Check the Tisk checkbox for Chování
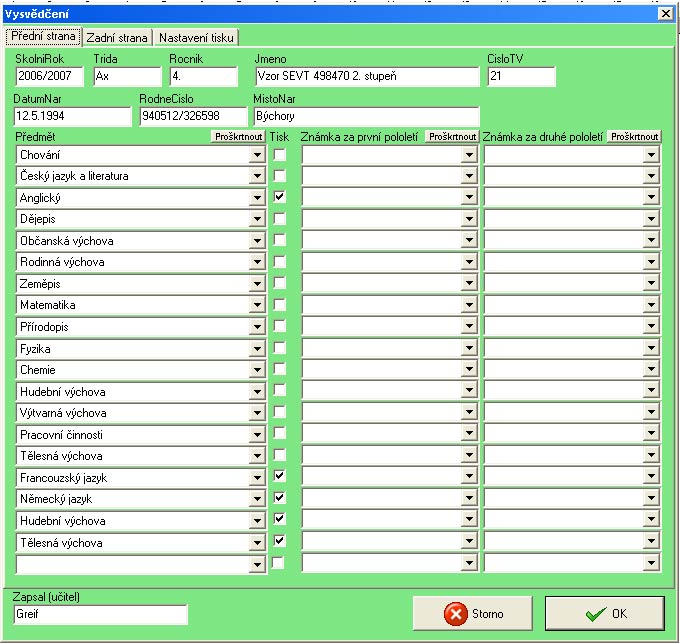680x643 pixels. 280,155
